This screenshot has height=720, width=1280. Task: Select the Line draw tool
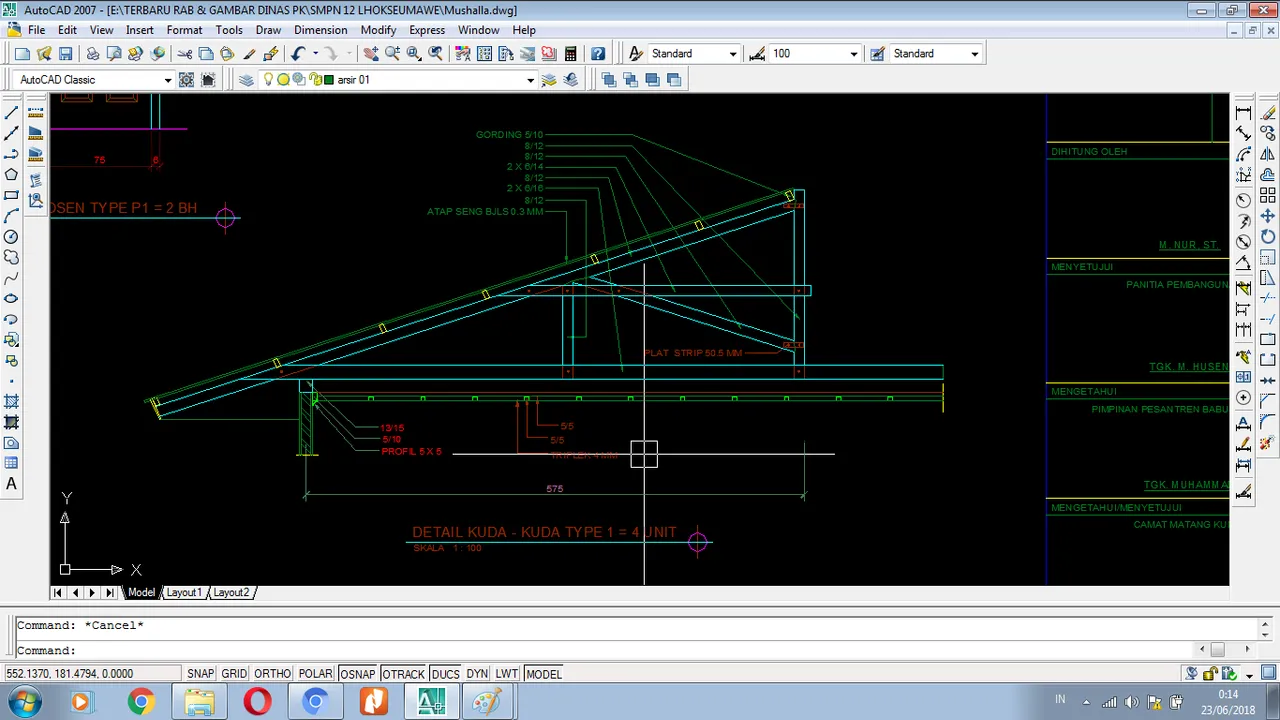12,112
